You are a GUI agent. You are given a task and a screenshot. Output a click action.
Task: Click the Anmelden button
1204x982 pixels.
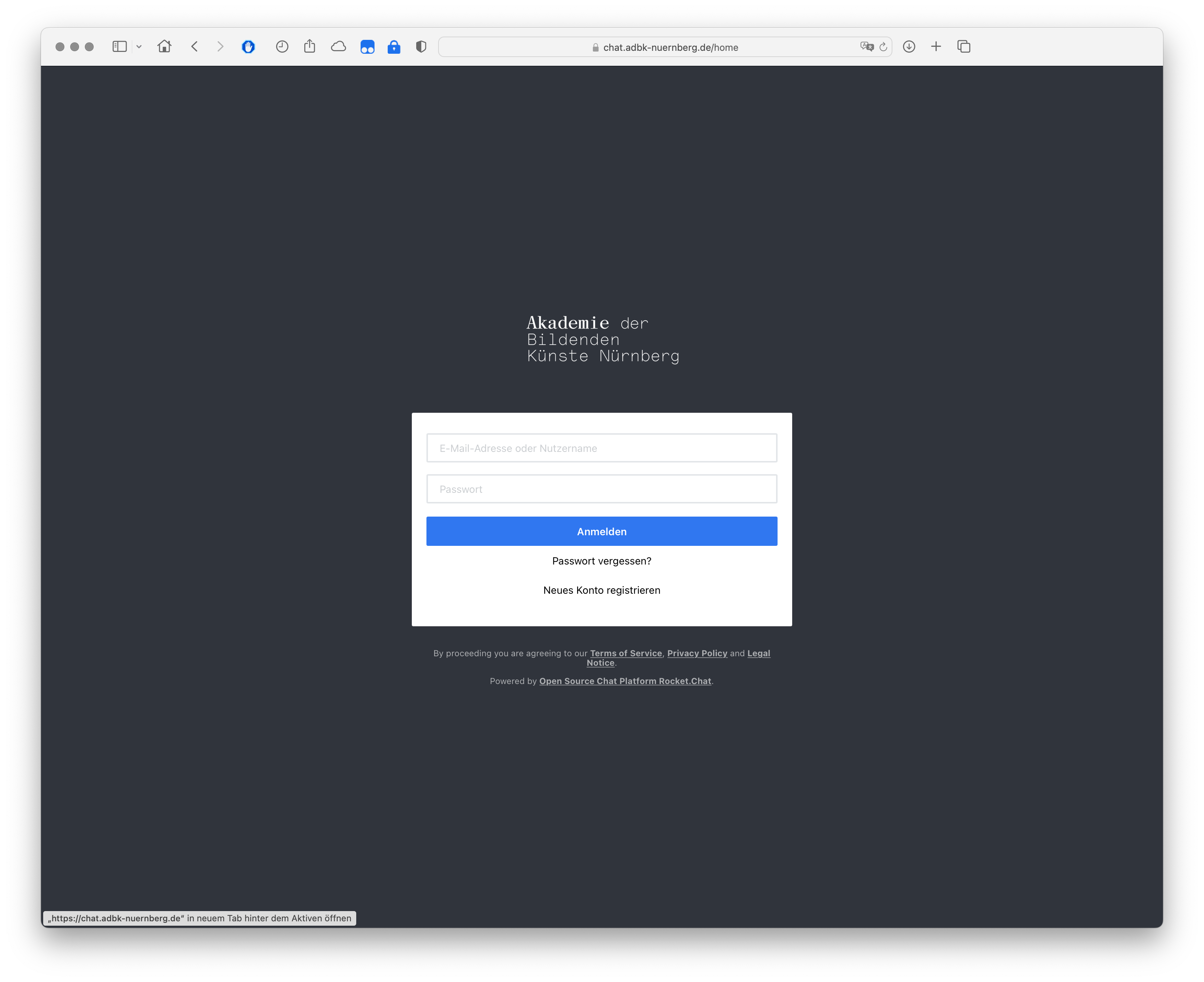[601, 532]
